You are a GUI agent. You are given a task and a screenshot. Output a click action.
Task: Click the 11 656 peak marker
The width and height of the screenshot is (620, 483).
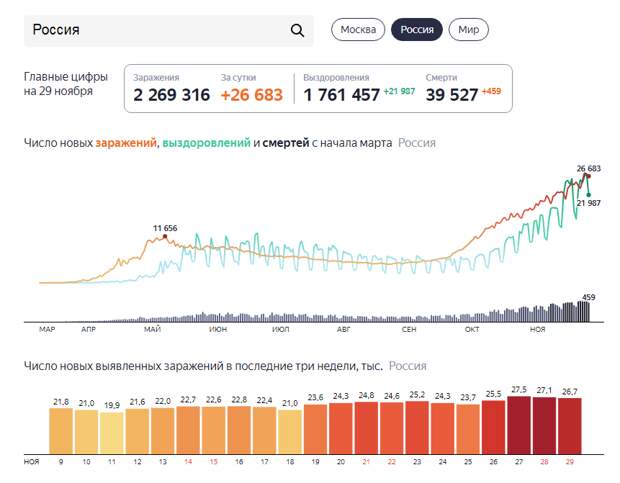(x=165, y=236)
